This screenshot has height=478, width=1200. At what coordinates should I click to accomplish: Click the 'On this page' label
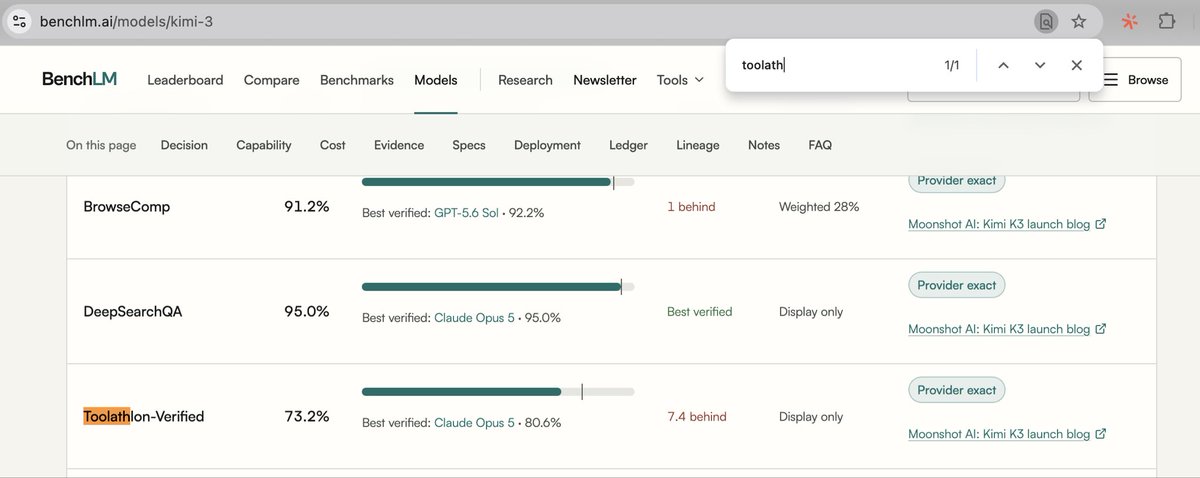[101, 145]
